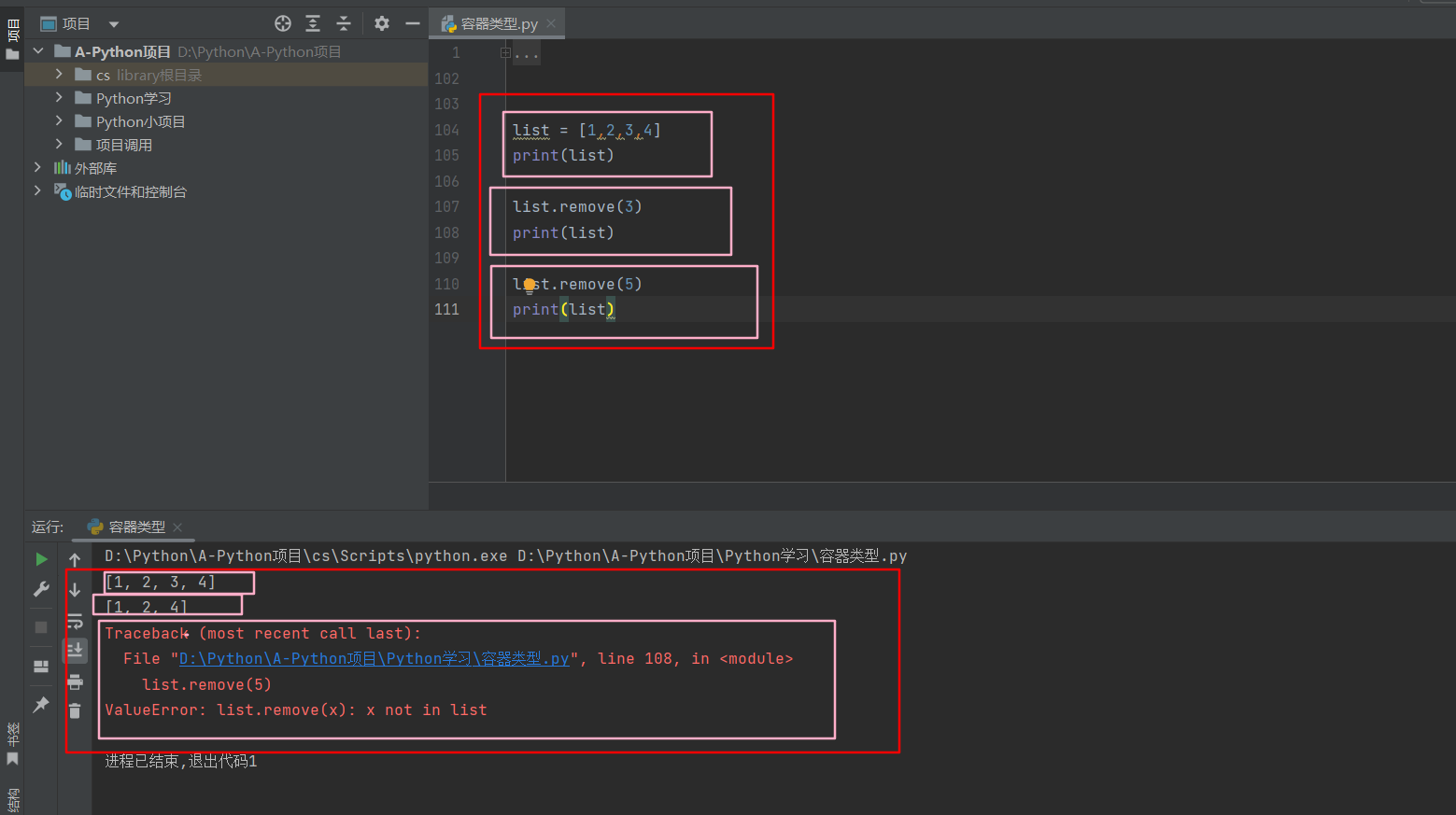Expand the 外部库 node
The image size is (1456, 815).
click(37, 168)
